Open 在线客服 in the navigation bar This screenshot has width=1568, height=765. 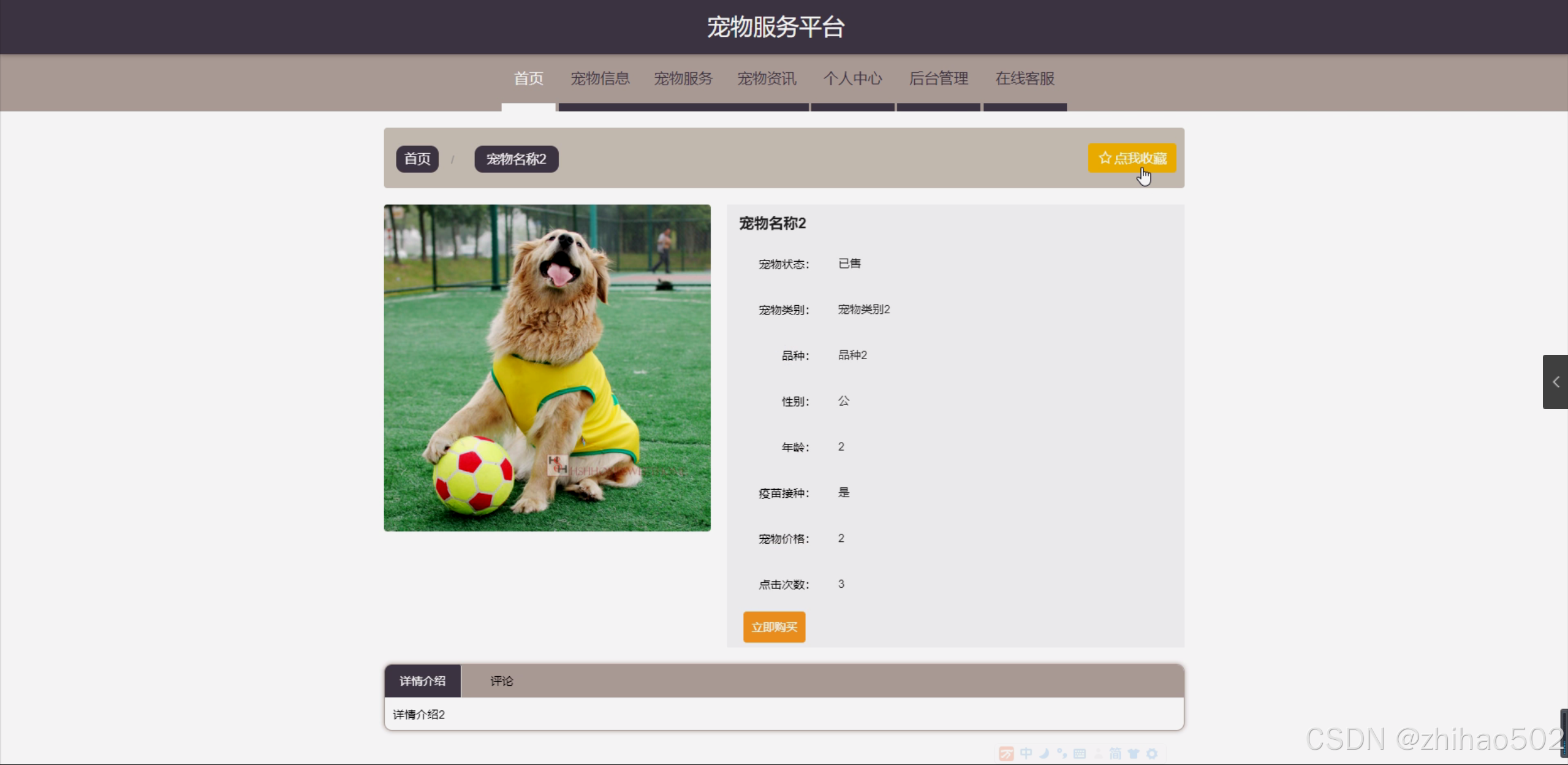pos(1025,78)
